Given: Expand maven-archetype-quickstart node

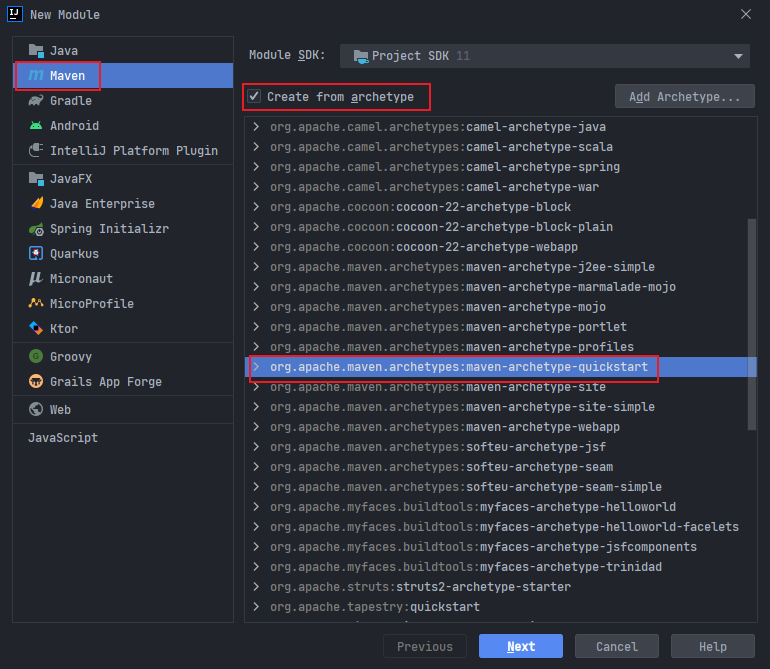Looking at the screenshot, I should (256, 367).
